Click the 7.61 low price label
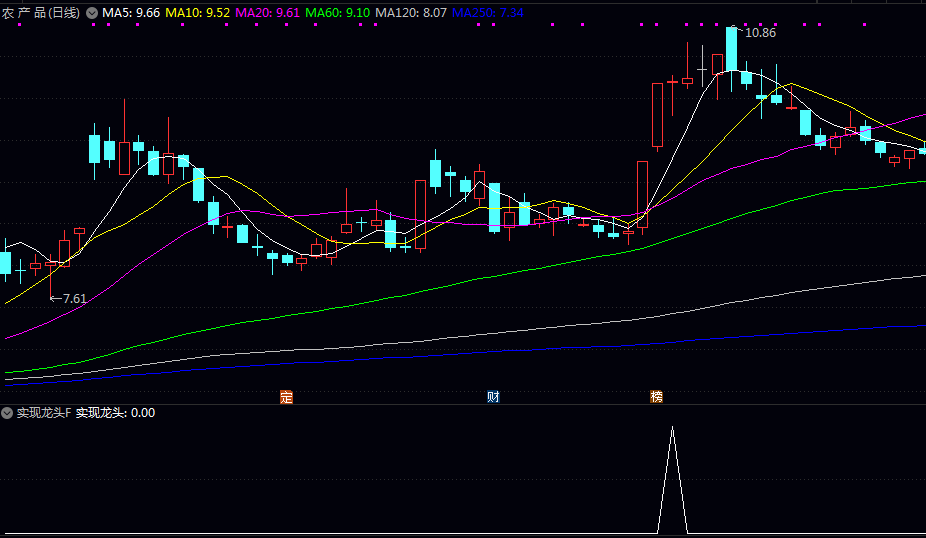 click(73, 298)
